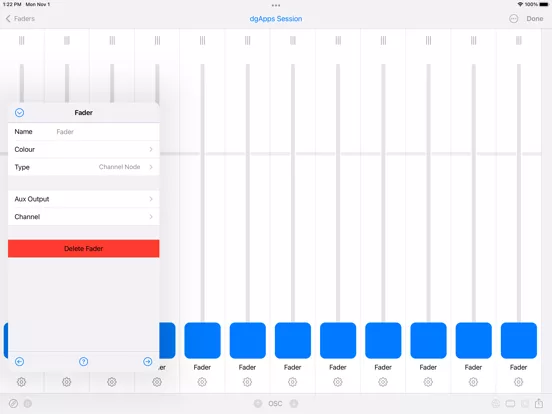Grab the reorder handle atop the second column from left
This screenshot has width=552, height=414.
pyautogui.click(x=67, y=40)
